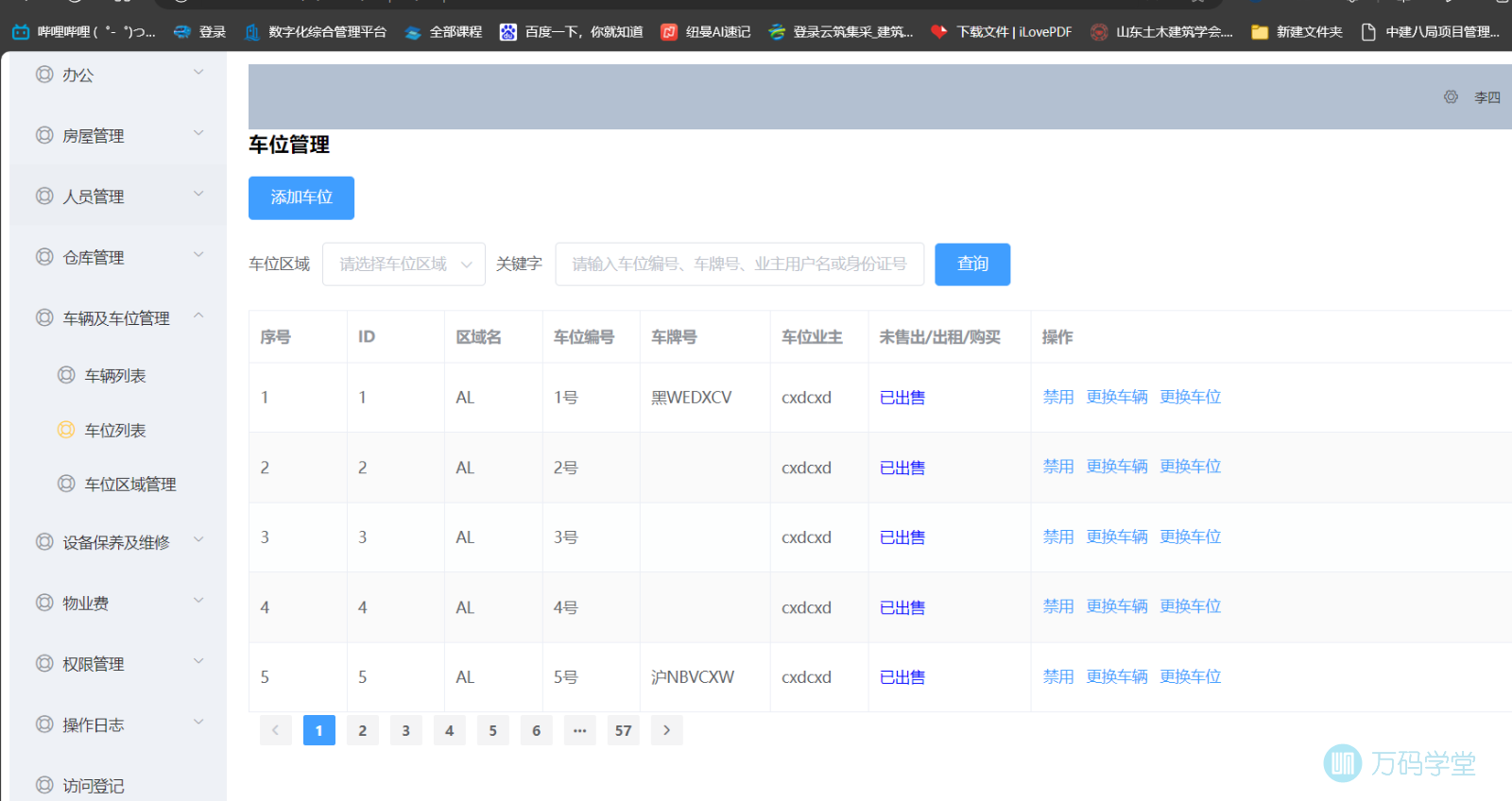Go to pagination page 4

450,730
